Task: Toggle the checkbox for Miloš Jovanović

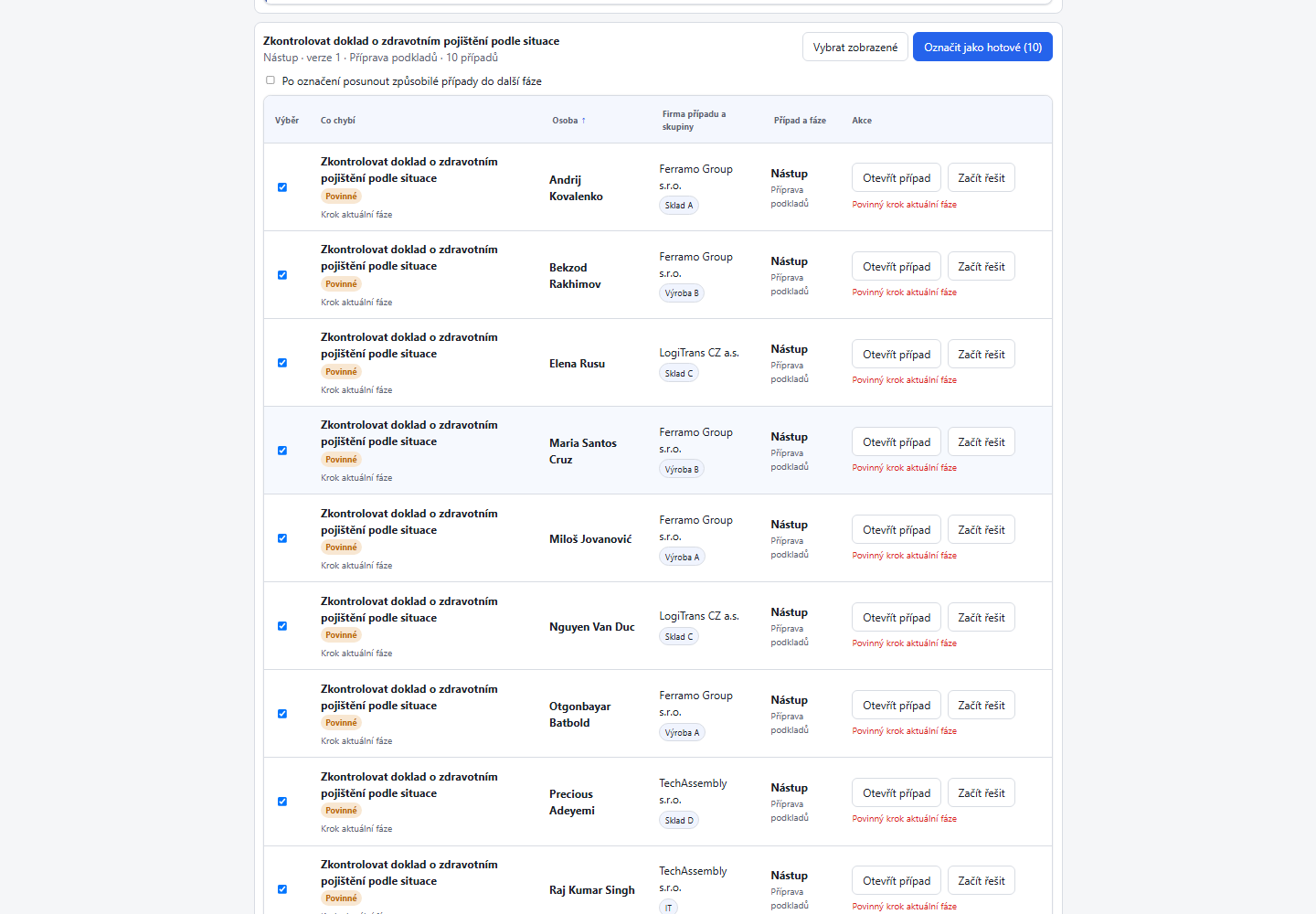Action: coord(282,538)
